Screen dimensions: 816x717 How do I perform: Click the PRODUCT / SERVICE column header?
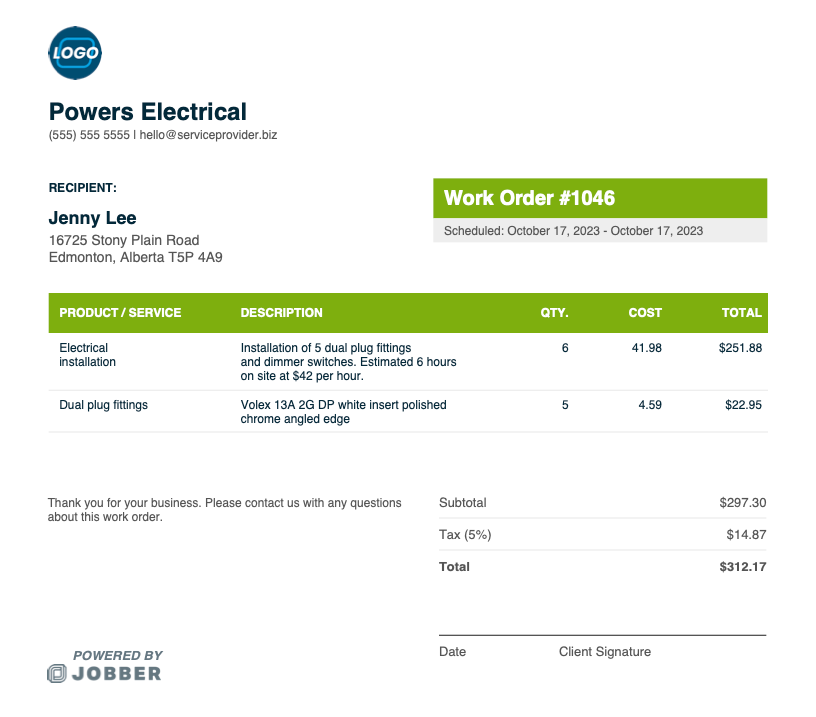[x=120, y=313]
